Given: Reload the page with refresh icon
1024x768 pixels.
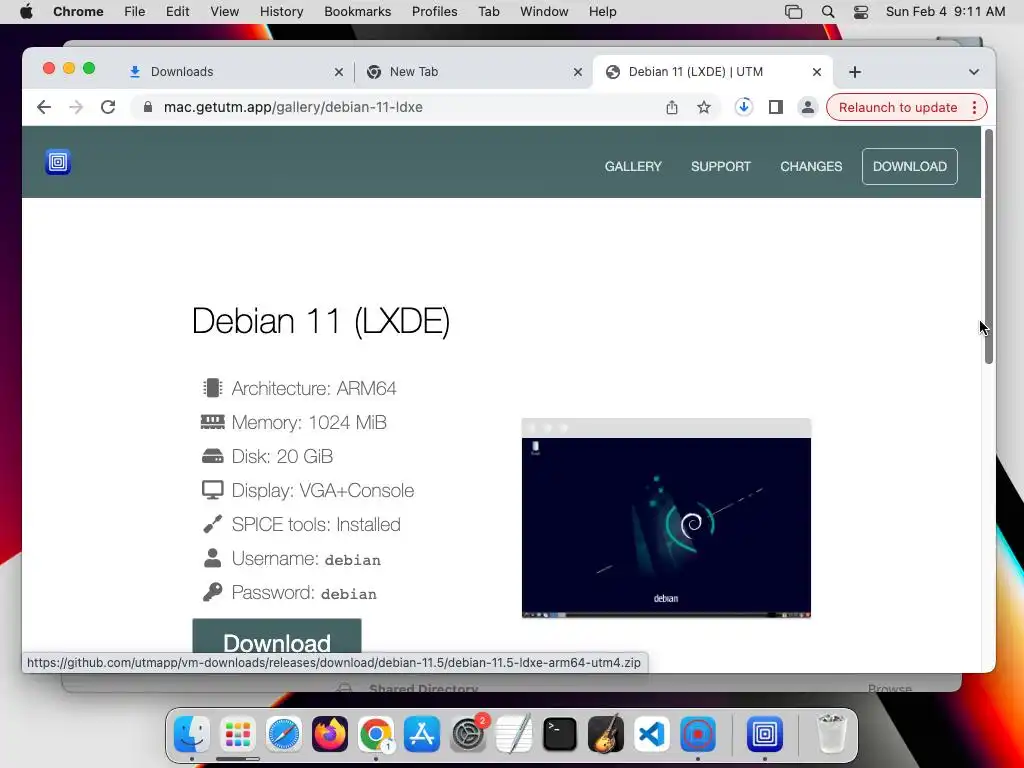Looking at the screenshot, I should coord(108,107).
